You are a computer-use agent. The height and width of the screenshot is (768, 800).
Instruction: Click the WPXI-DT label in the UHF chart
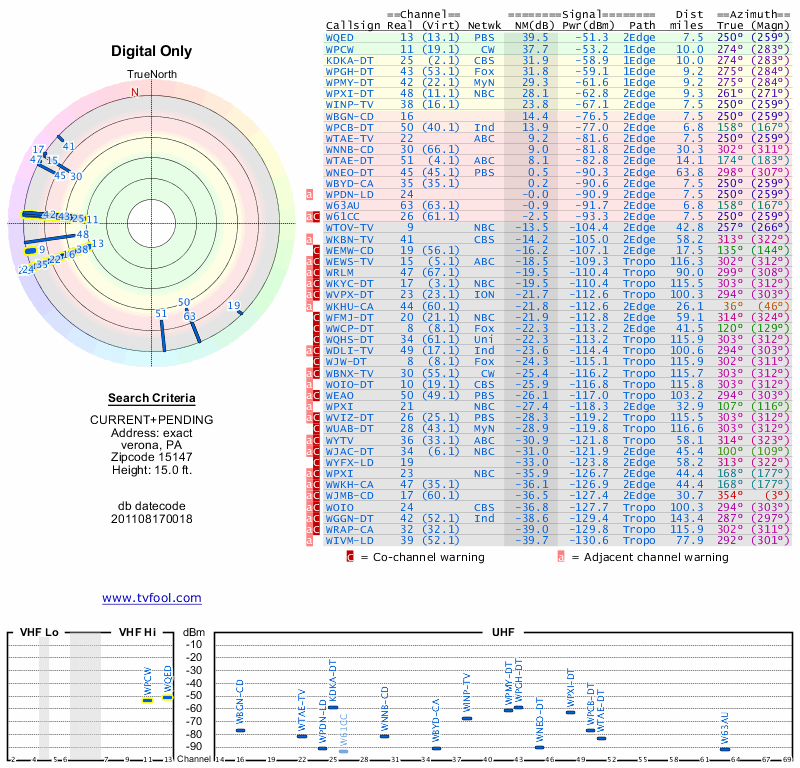[570, 687]
